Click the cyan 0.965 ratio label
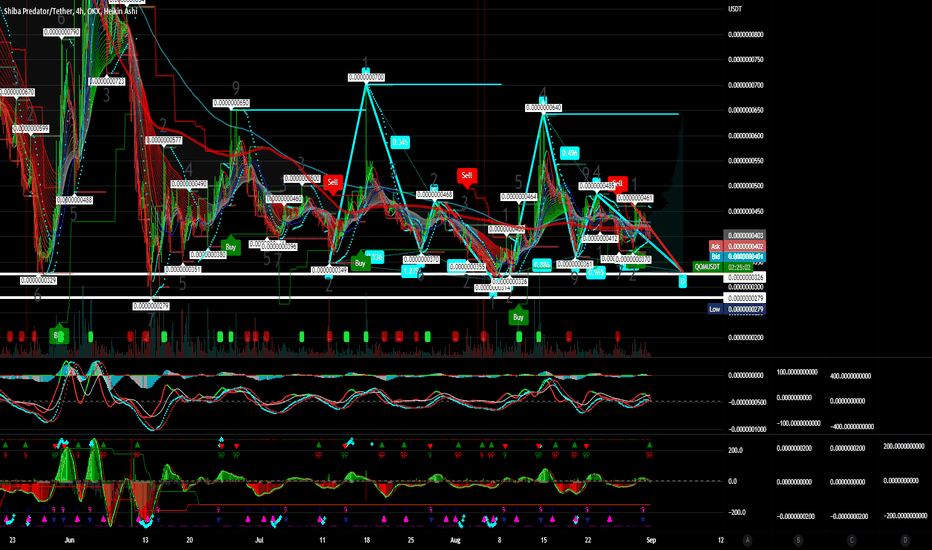932x550 pixels. (596, 272)
